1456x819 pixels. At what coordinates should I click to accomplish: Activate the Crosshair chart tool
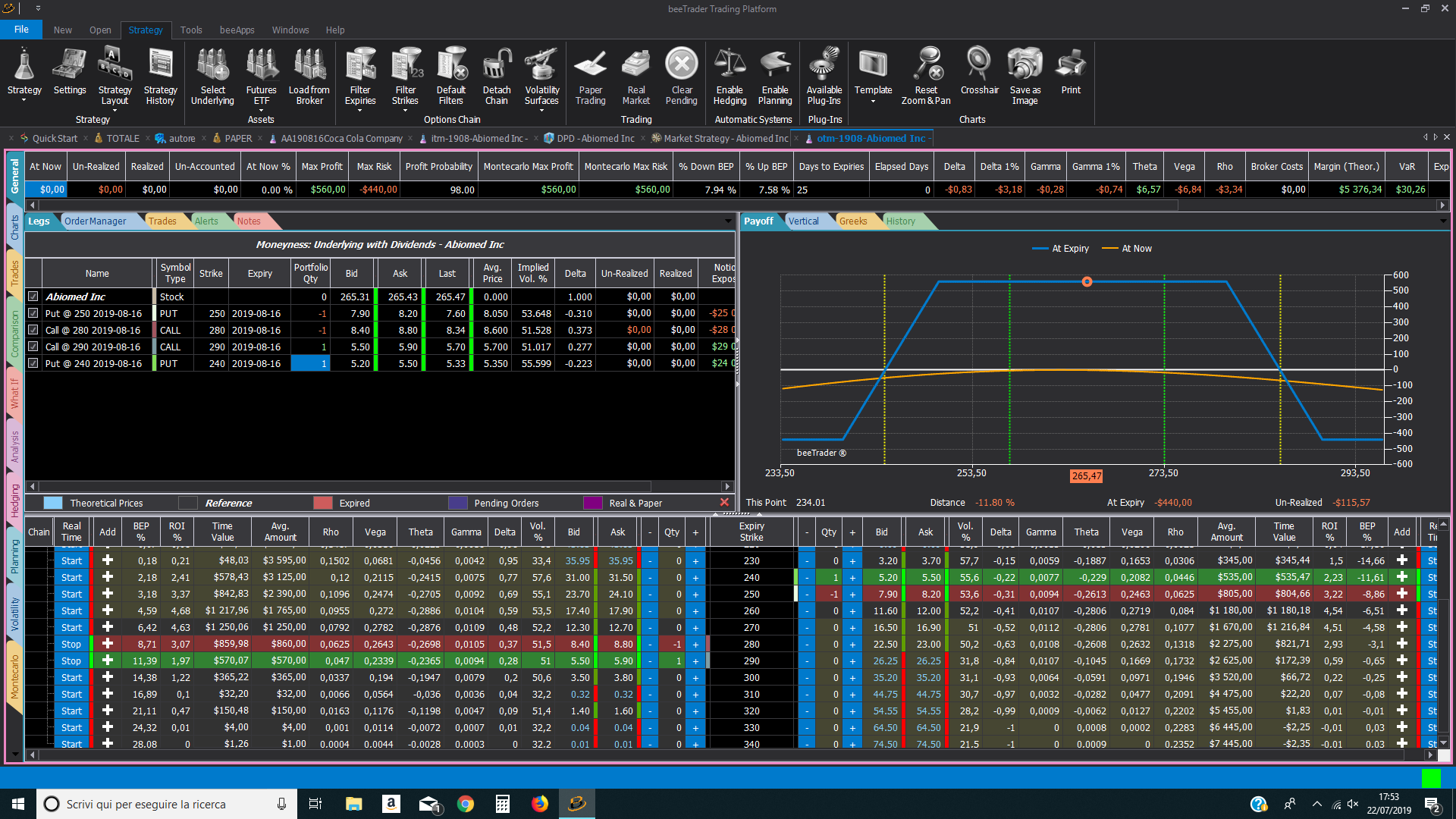(x=979, y=71)
